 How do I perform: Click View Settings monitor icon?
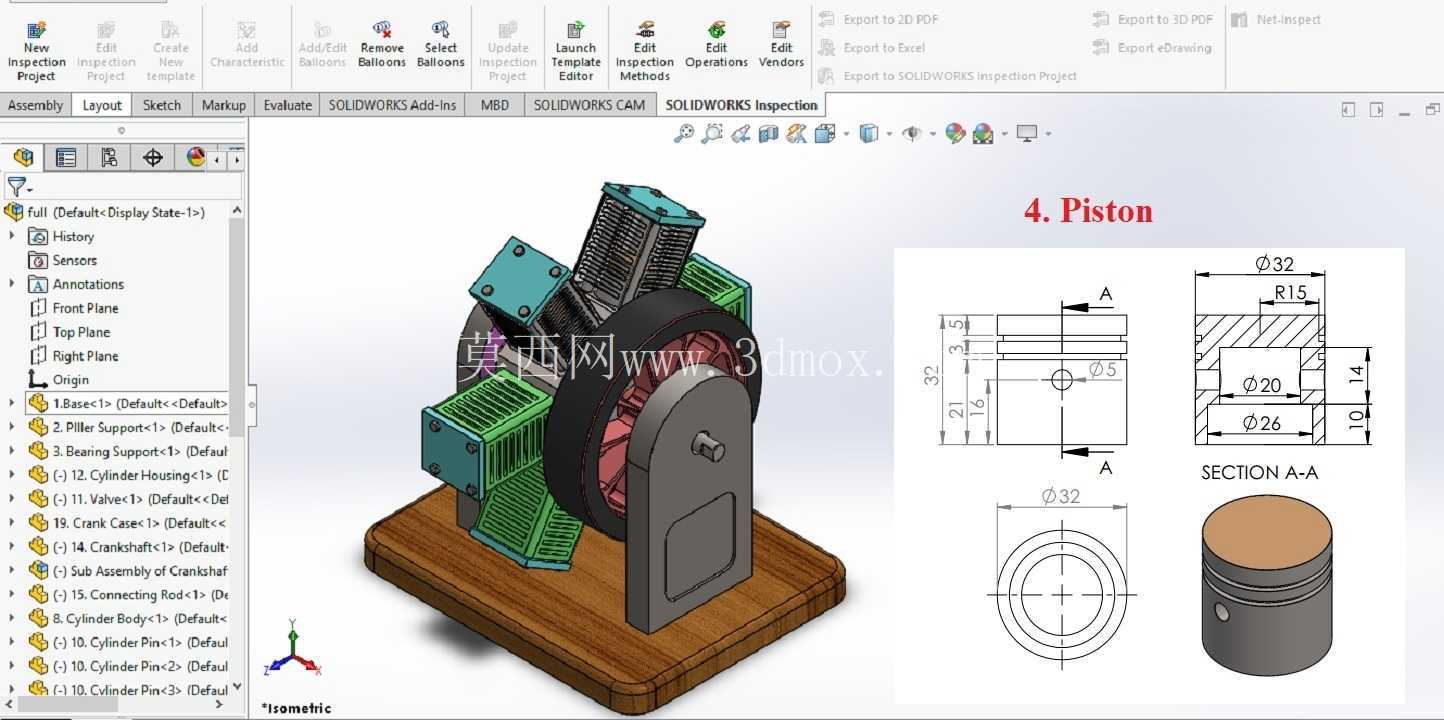[1026, 133]
